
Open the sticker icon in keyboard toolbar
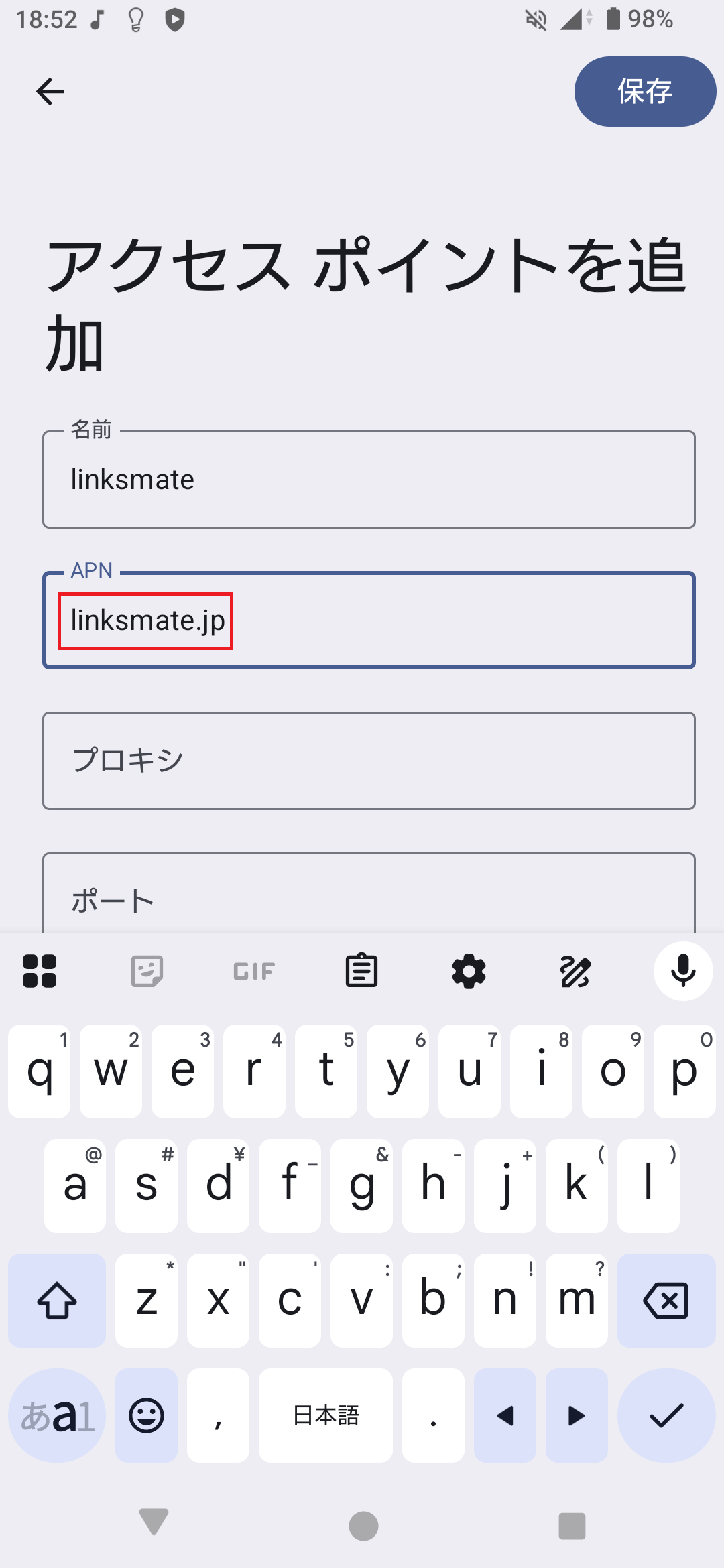[x=146, y=970]
